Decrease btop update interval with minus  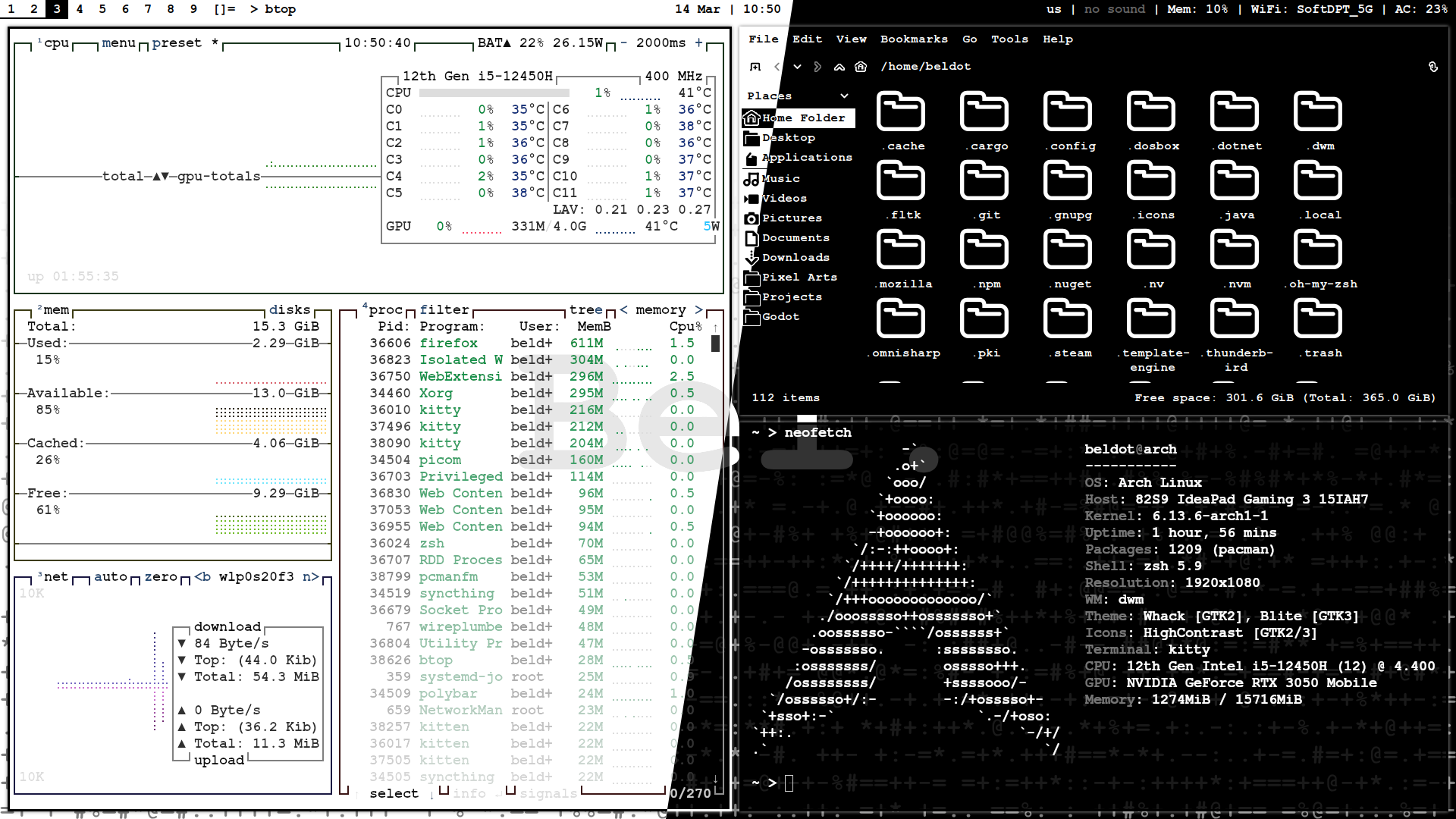pyautogui.click(x=623, y=43)
